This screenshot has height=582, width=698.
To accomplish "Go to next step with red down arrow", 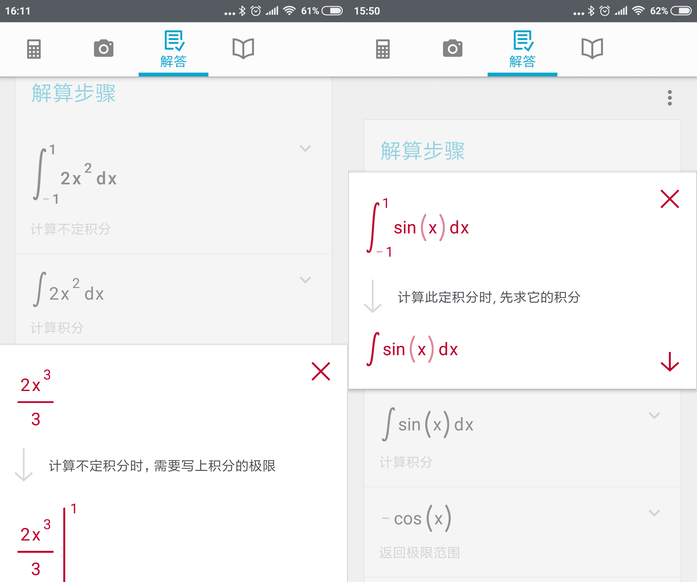I will (x=670, y=361).
